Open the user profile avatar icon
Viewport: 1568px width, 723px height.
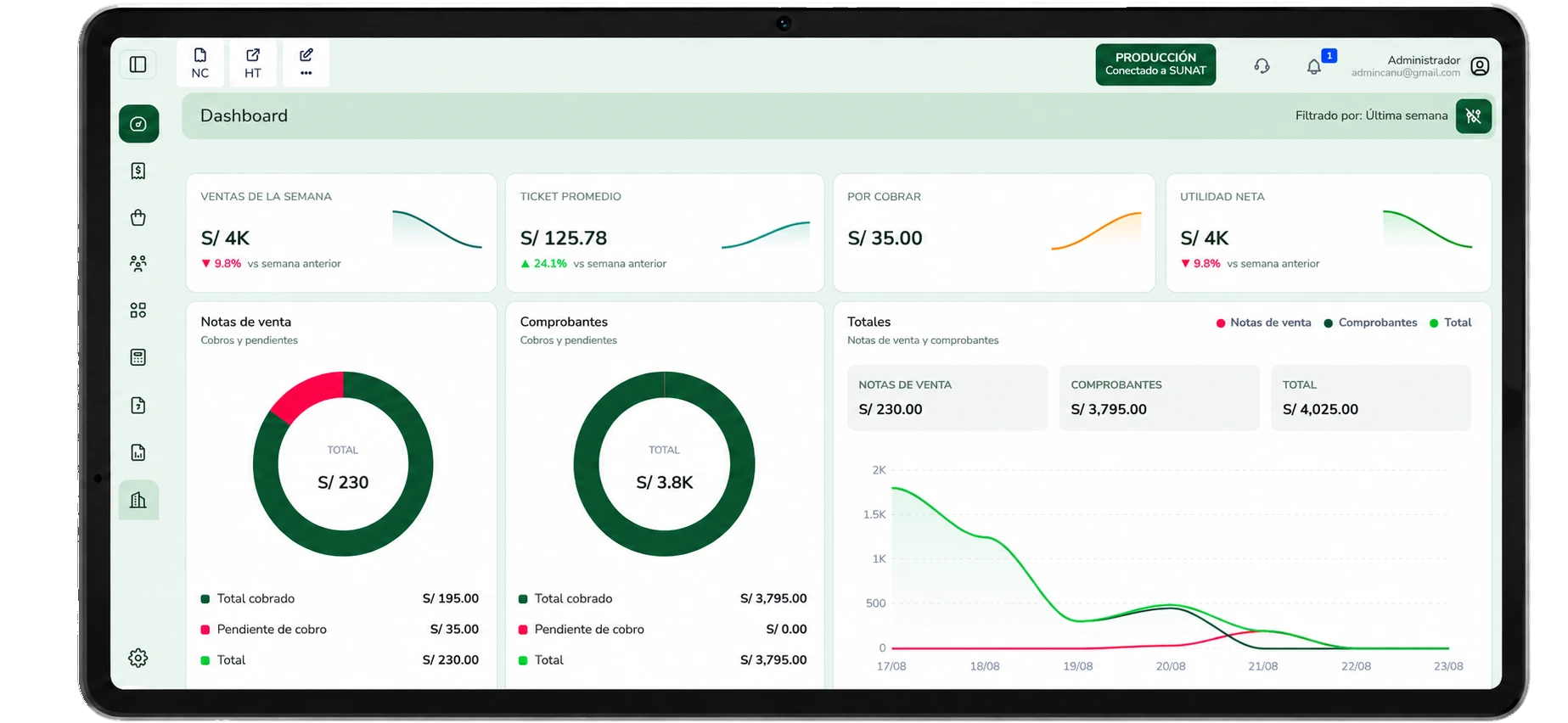coord(1480,66)
